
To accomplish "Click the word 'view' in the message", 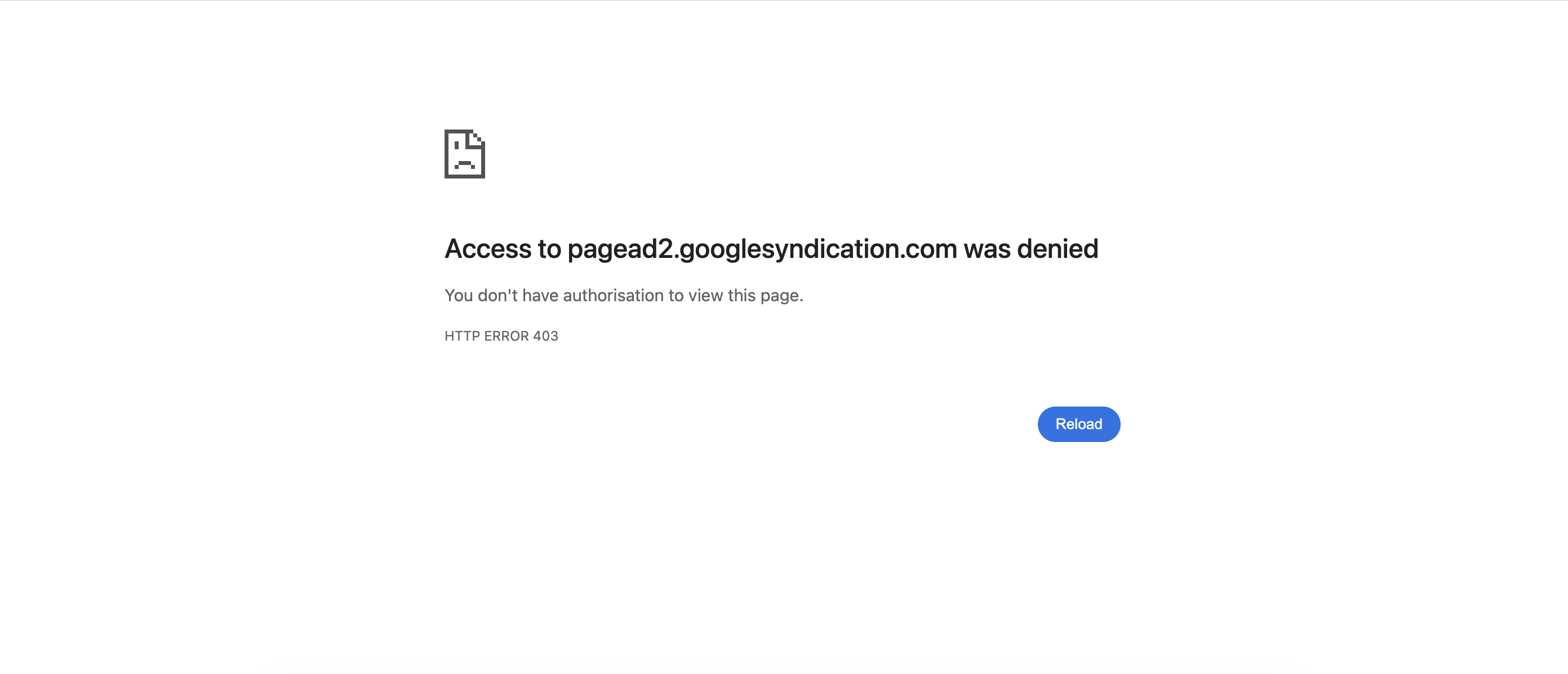I will click(705, 296).
